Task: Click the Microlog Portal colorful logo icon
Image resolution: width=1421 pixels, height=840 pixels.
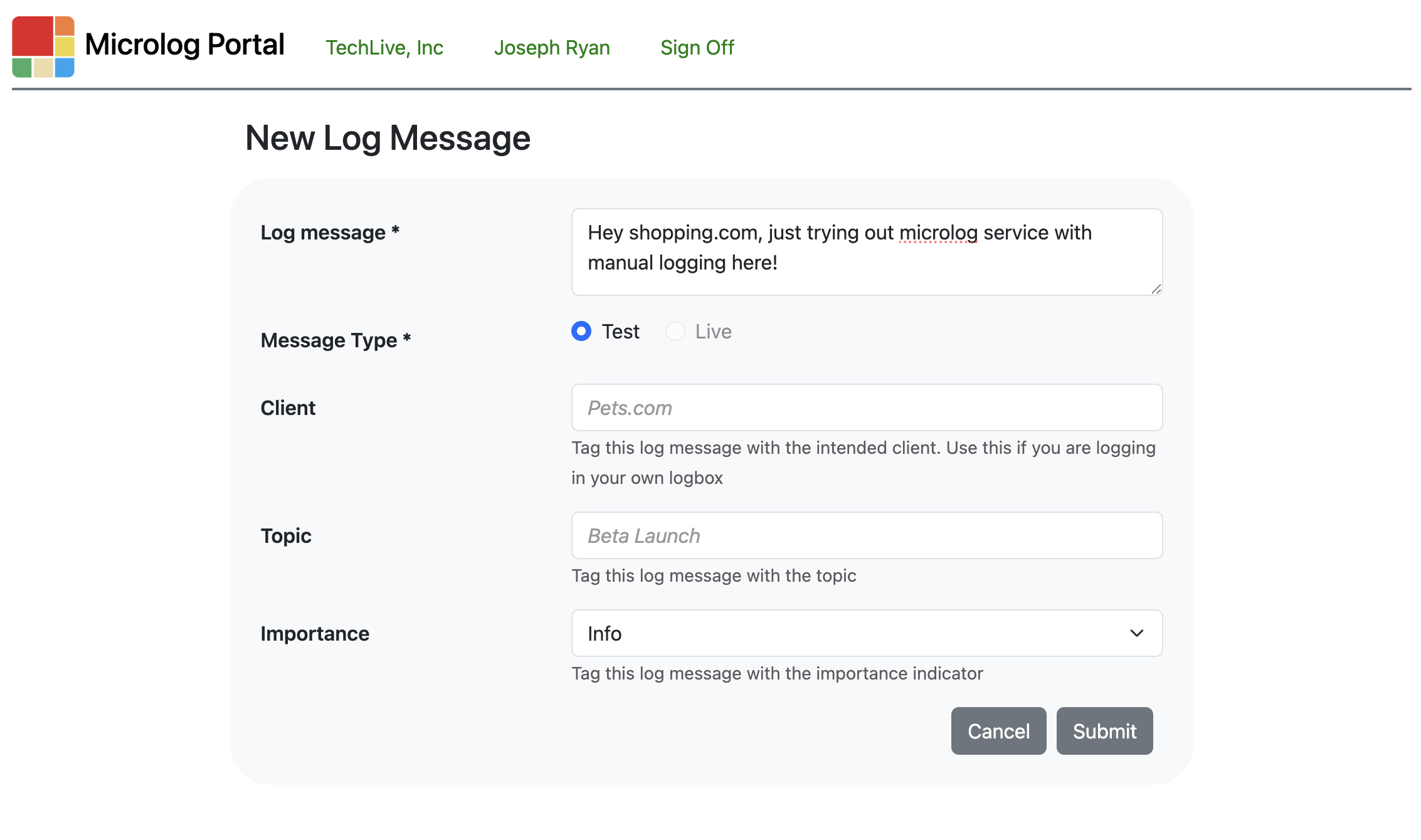Action: pos(43,47)
